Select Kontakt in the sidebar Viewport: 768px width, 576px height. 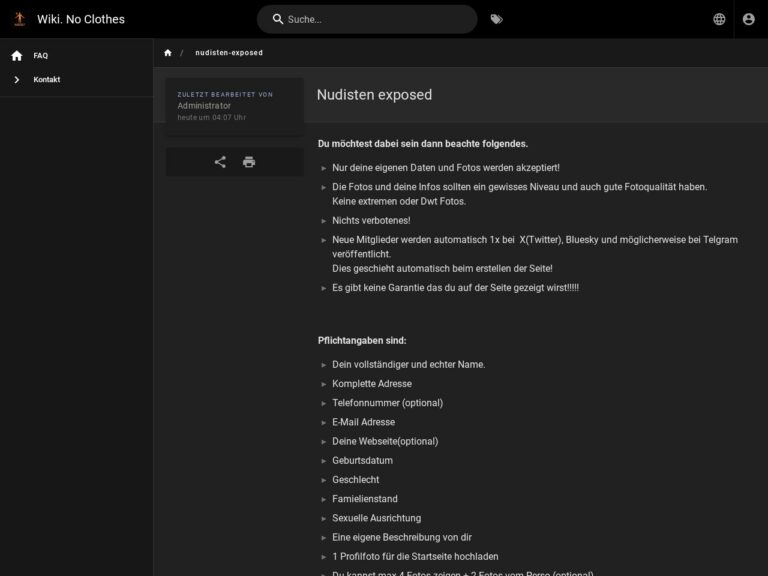pyautogui.click(x=47, y=80)
